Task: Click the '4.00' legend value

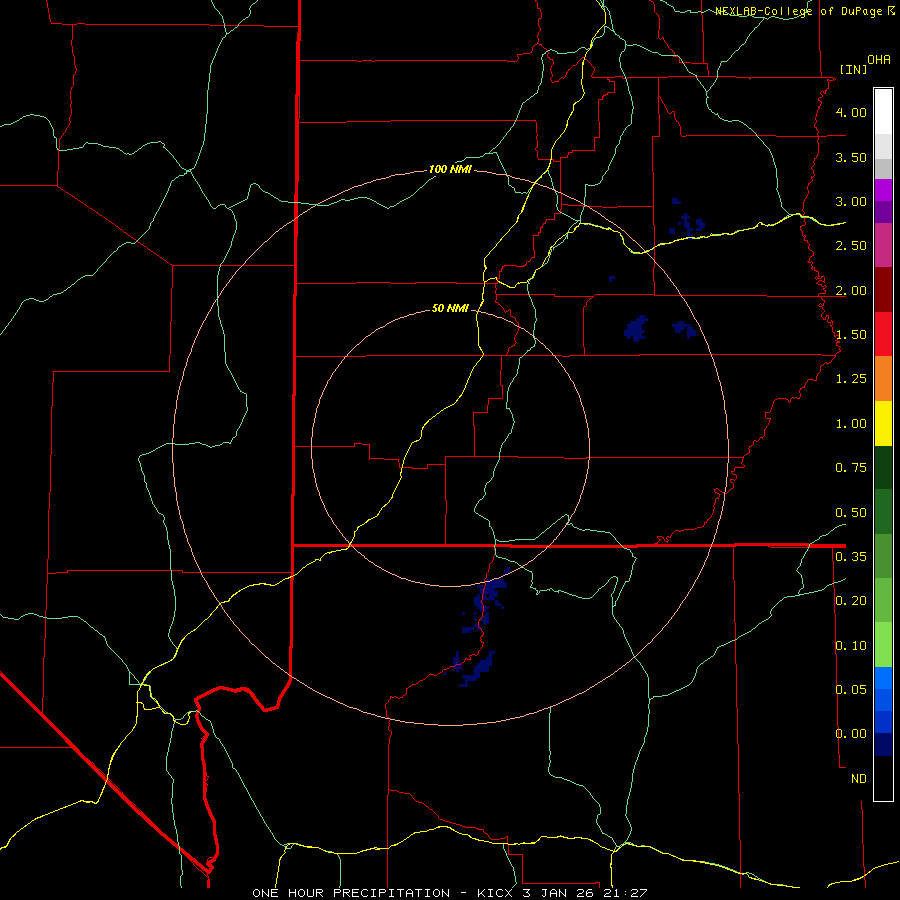Action: click(851, 112)
